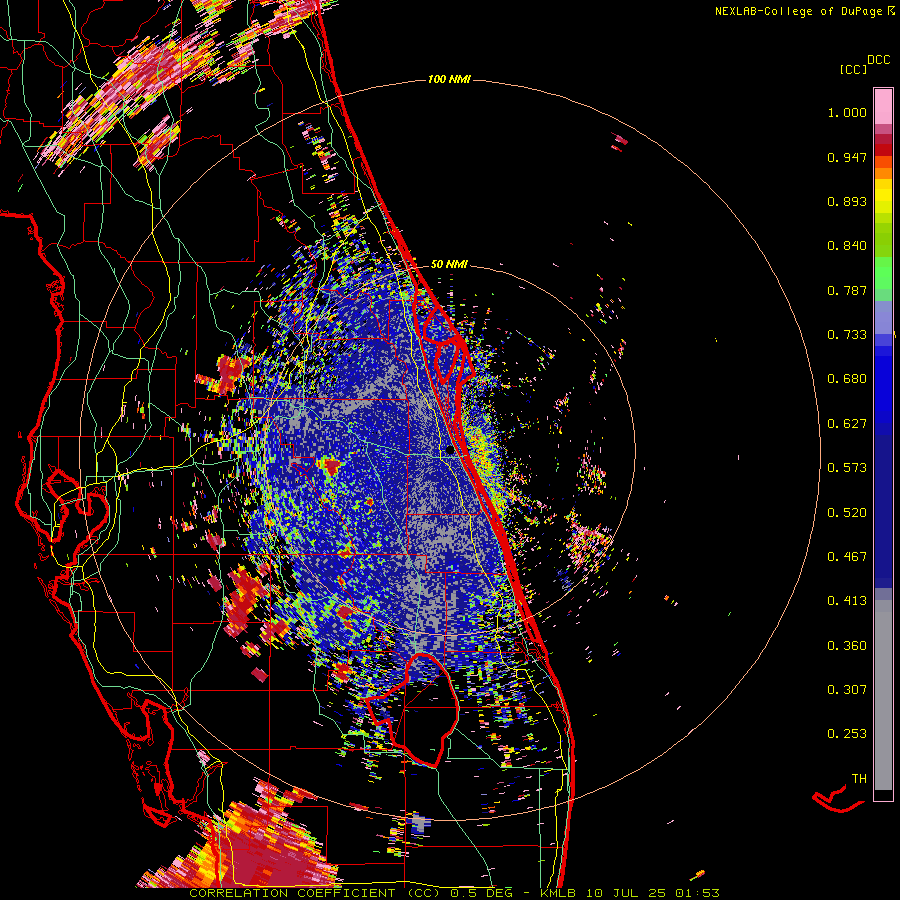900x900 pixels.
Task: Click the 0.307 legend value
Action: point(847,690)
